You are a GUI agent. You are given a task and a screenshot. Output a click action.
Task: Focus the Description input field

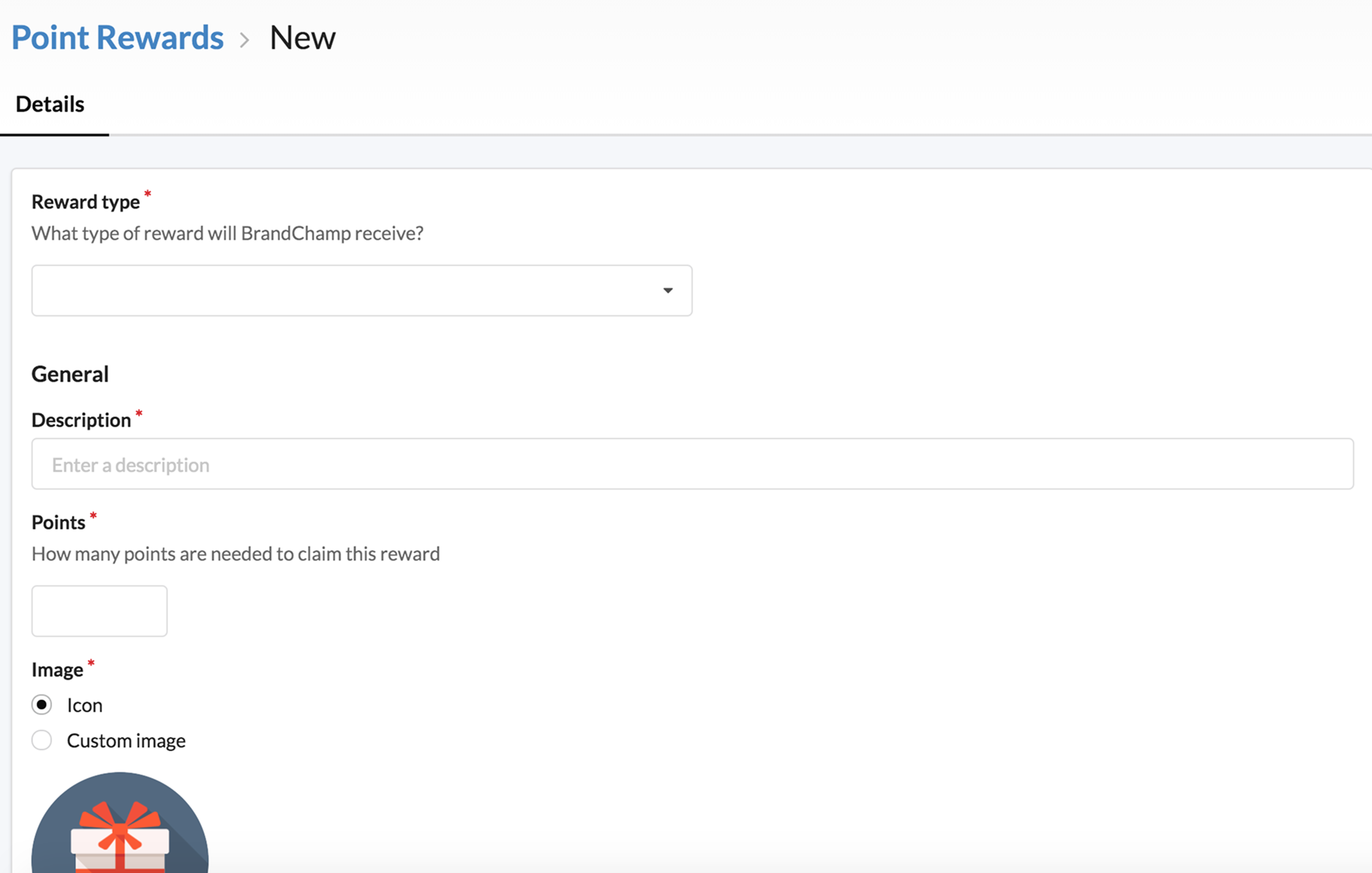(x=691, y=464)
